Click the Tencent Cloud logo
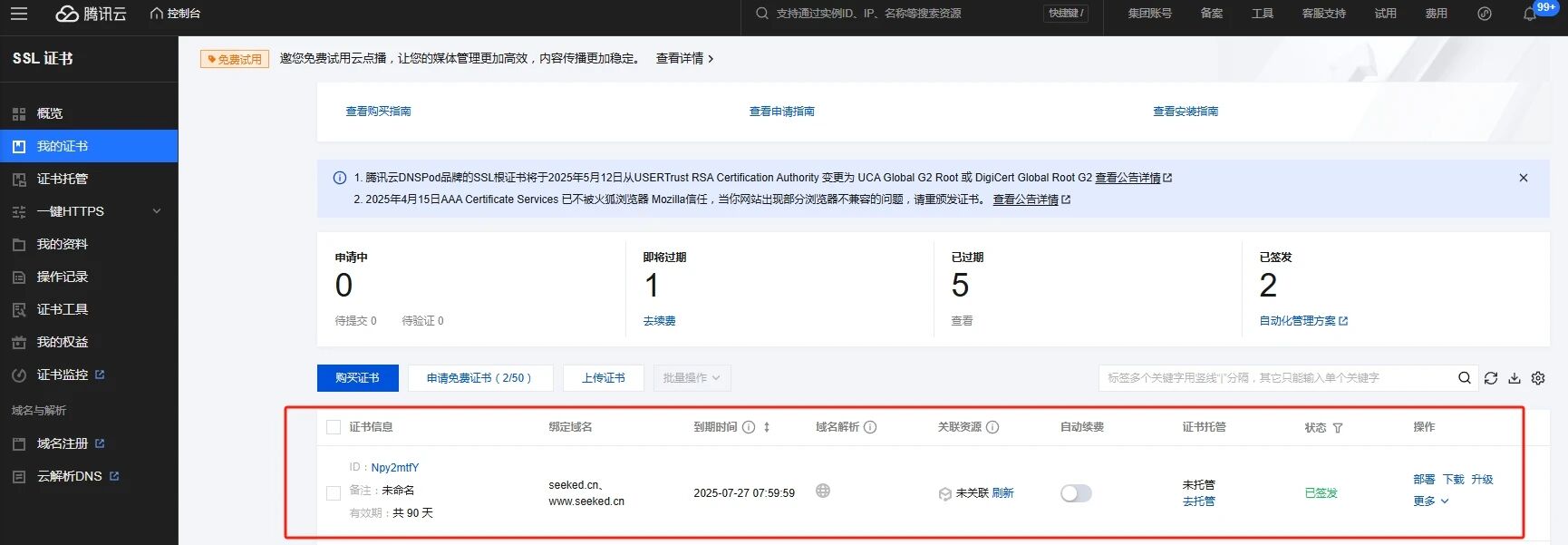The height and width of the screenshot is (545, 1568). 91,14
